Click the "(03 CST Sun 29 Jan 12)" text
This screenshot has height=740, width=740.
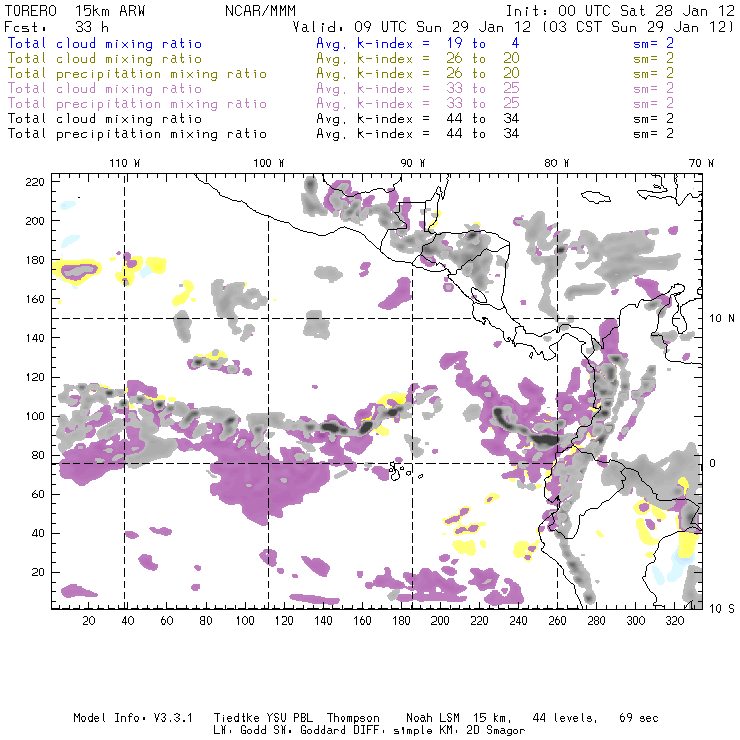coord(638,27)
